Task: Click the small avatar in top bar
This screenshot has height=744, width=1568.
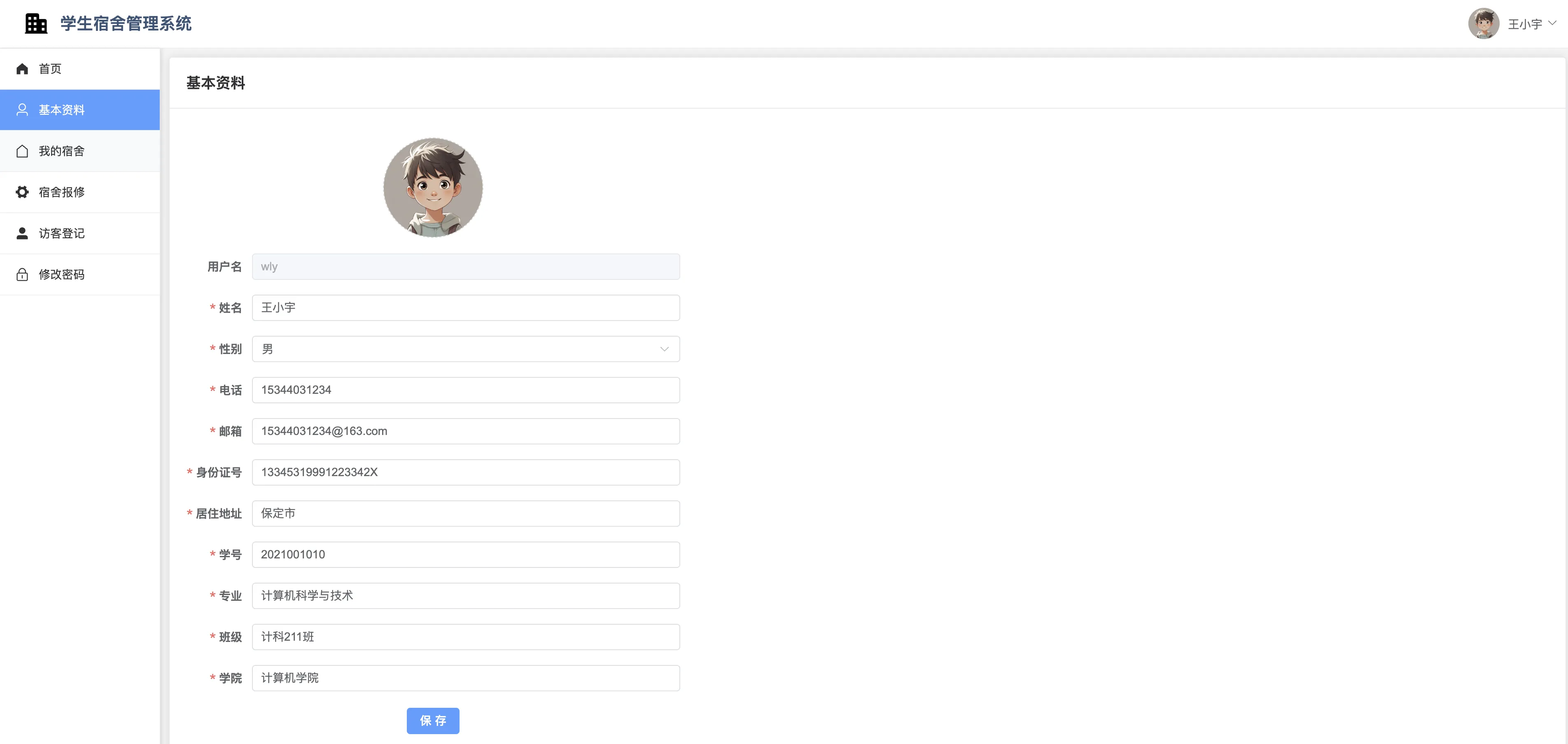Action: click(x=1483, y=24)
